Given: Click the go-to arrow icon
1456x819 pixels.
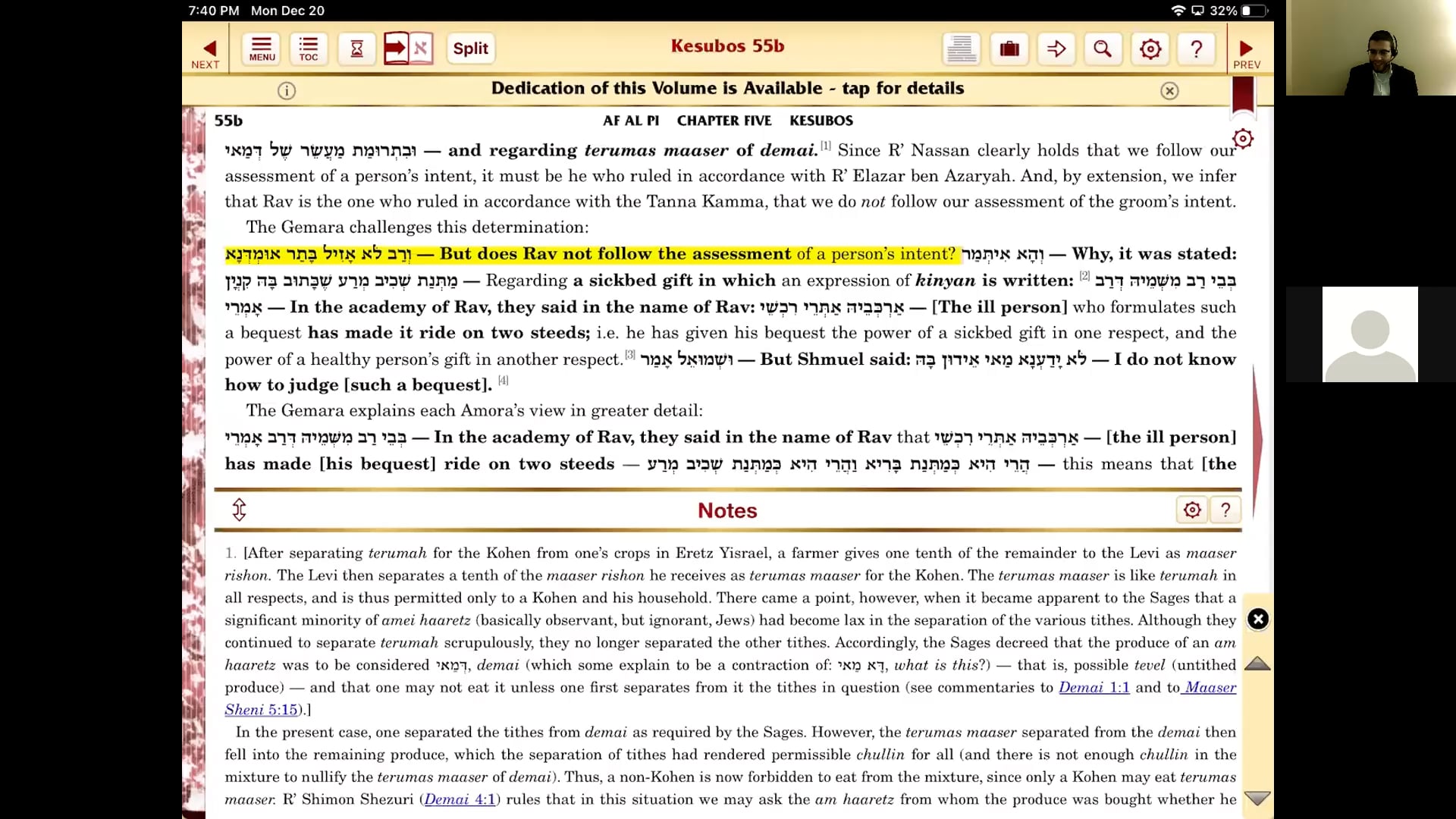Looking at the screenshot, I should click(1056, 49).
